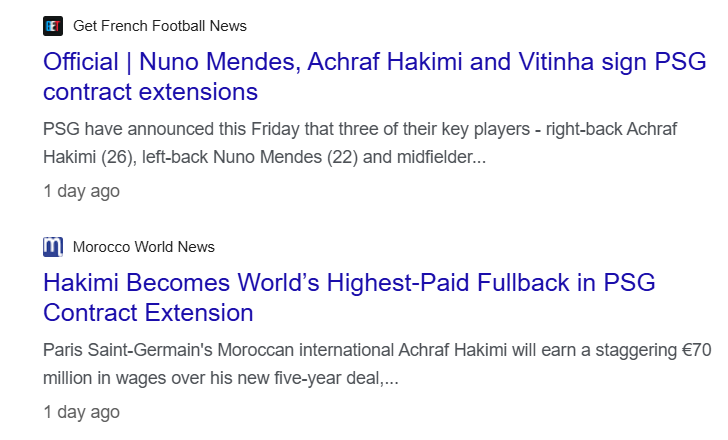This screenshot has height=440, width=728.
Task: Click 'million in wages over his new five-year deal'
Action: pyautogui.click(x=214, y=378)
